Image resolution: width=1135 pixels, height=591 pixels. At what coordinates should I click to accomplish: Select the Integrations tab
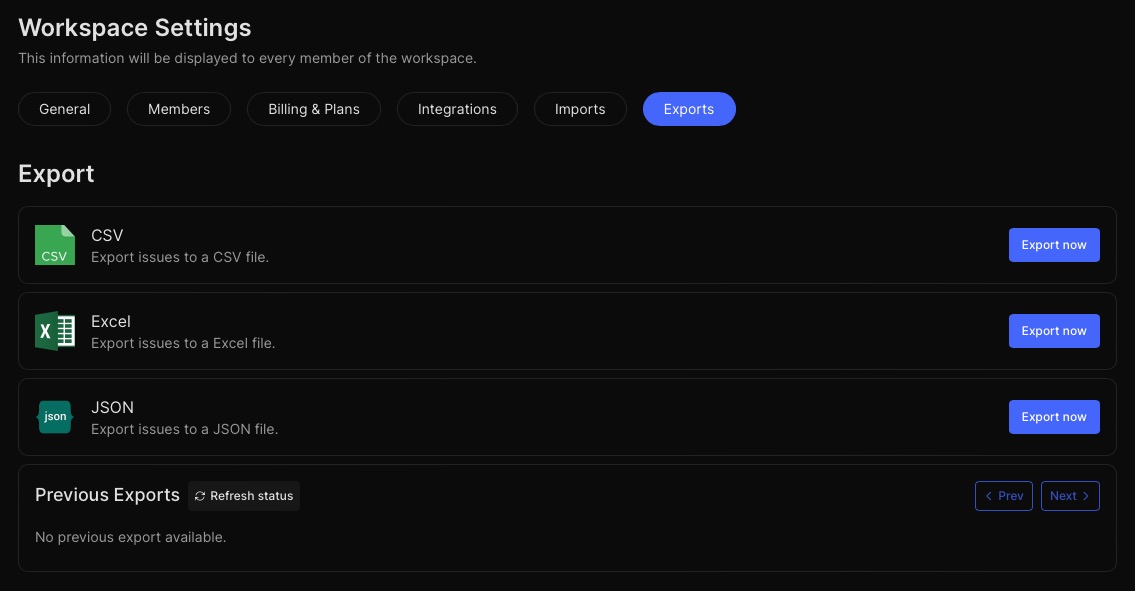[457, 109]
